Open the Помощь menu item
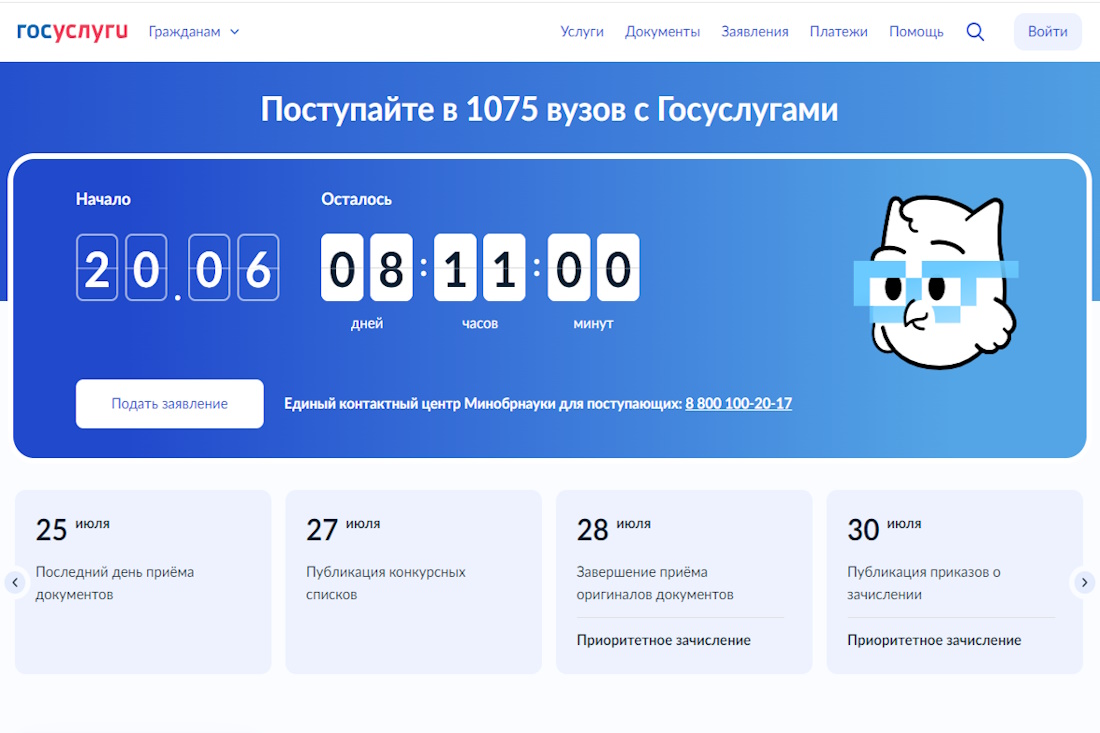Viewport: 1100px width, 733px height. click(x=916, y=31)
